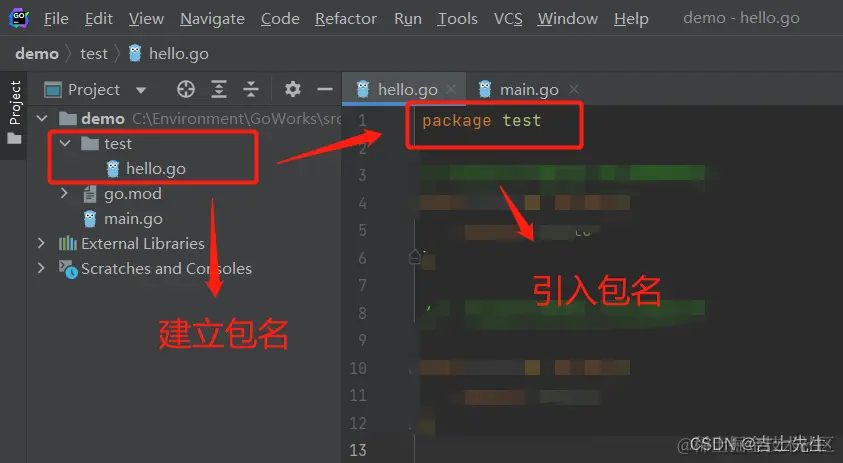Click the demo breadcrumb
843x463 pixels.
coord(37,54)
